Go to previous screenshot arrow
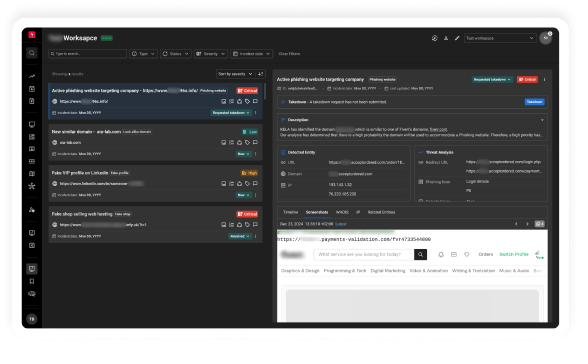 (516, 224)
